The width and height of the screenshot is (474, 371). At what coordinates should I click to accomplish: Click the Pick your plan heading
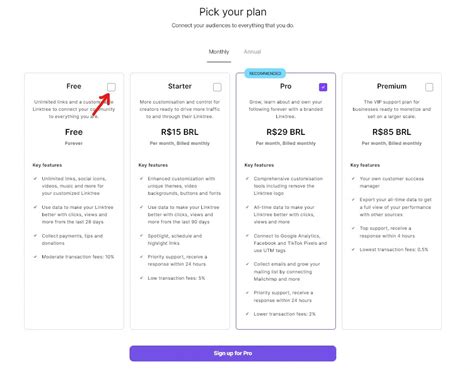233,12
